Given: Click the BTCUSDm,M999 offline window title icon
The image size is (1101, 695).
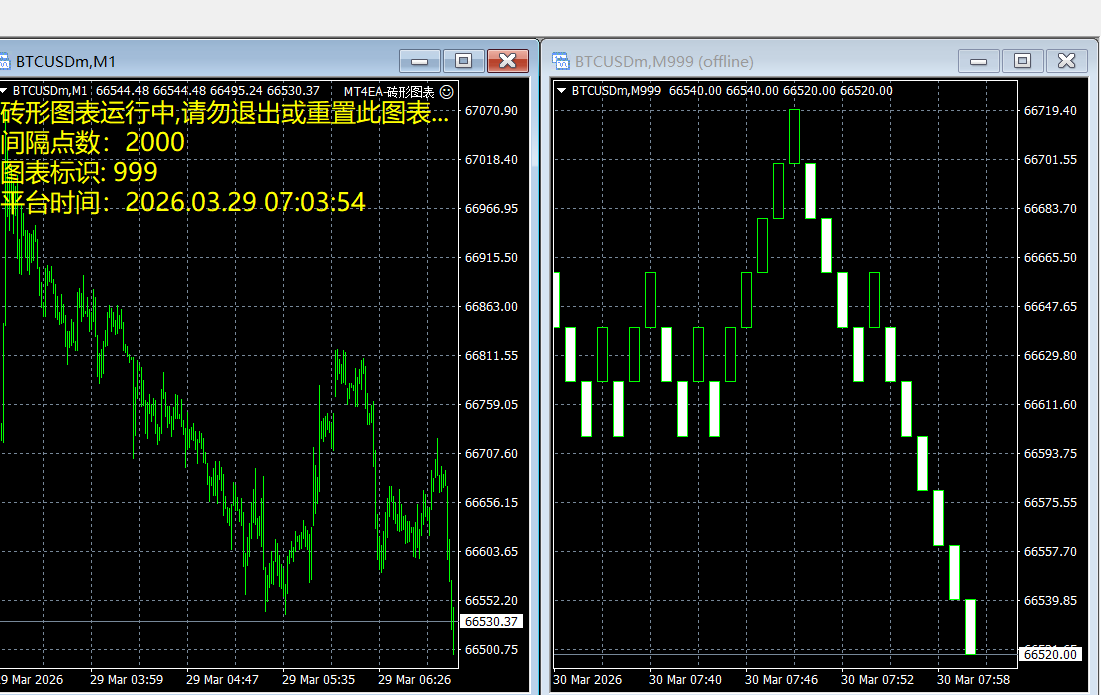Looking at the screenshot, I should click(561, 61).
